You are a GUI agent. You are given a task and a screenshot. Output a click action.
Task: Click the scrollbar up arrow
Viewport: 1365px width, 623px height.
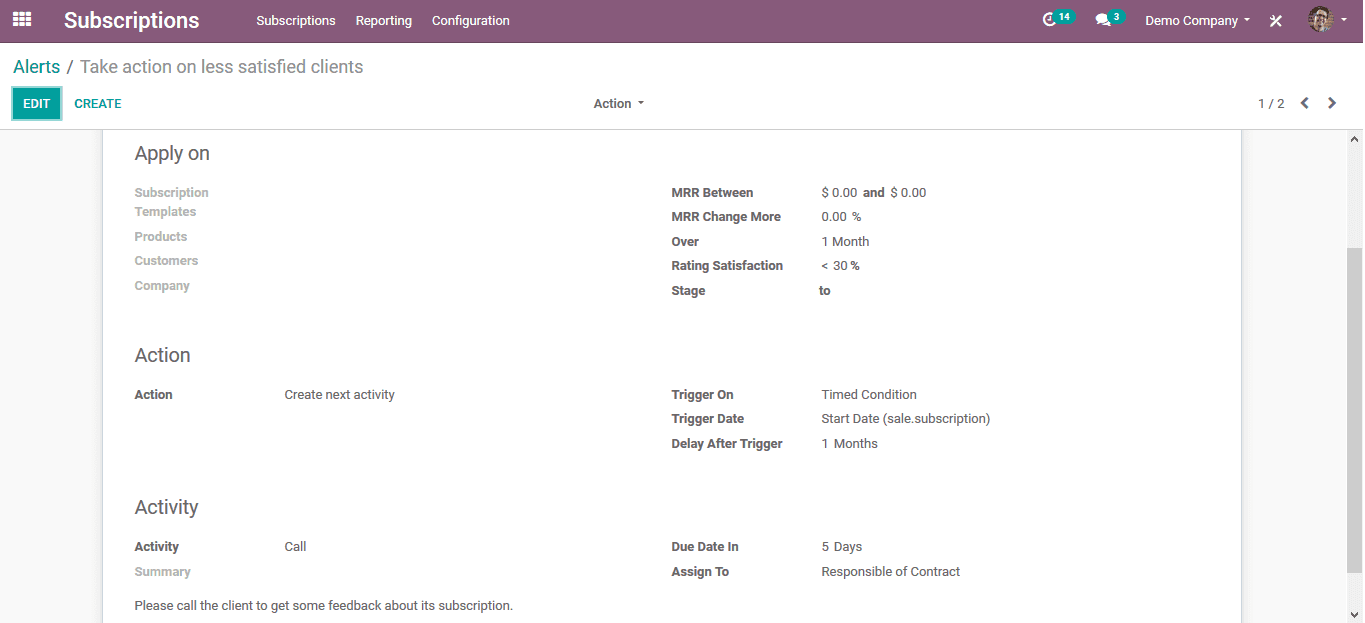(1355, 139)
